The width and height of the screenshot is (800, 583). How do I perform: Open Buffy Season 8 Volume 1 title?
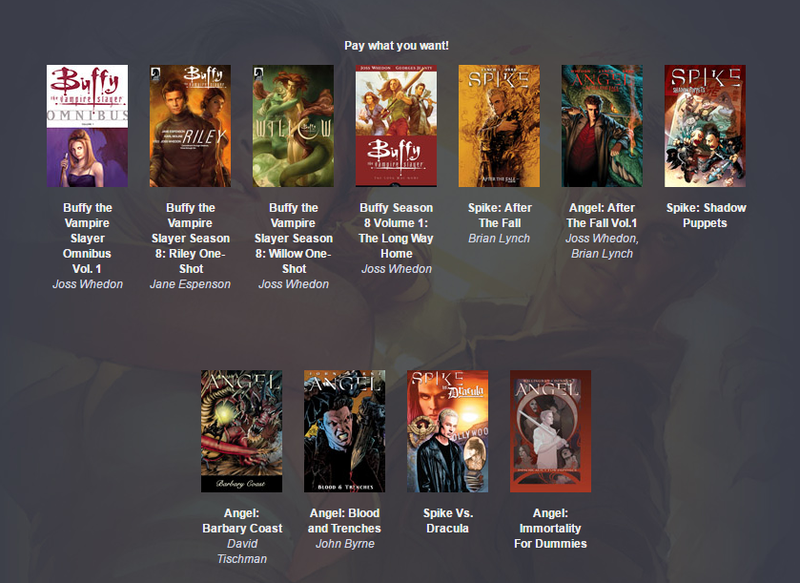[x=396, y=231]
